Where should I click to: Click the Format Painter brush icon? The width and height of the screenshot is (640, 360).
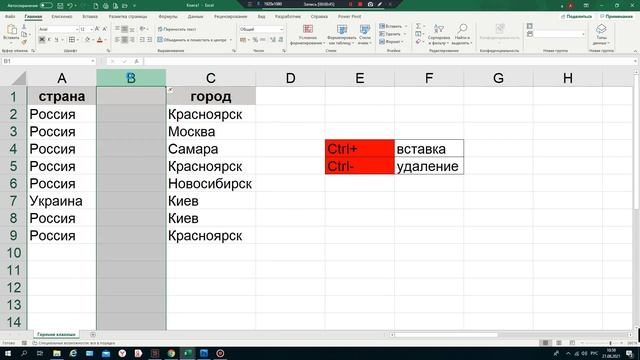[24, 42]
